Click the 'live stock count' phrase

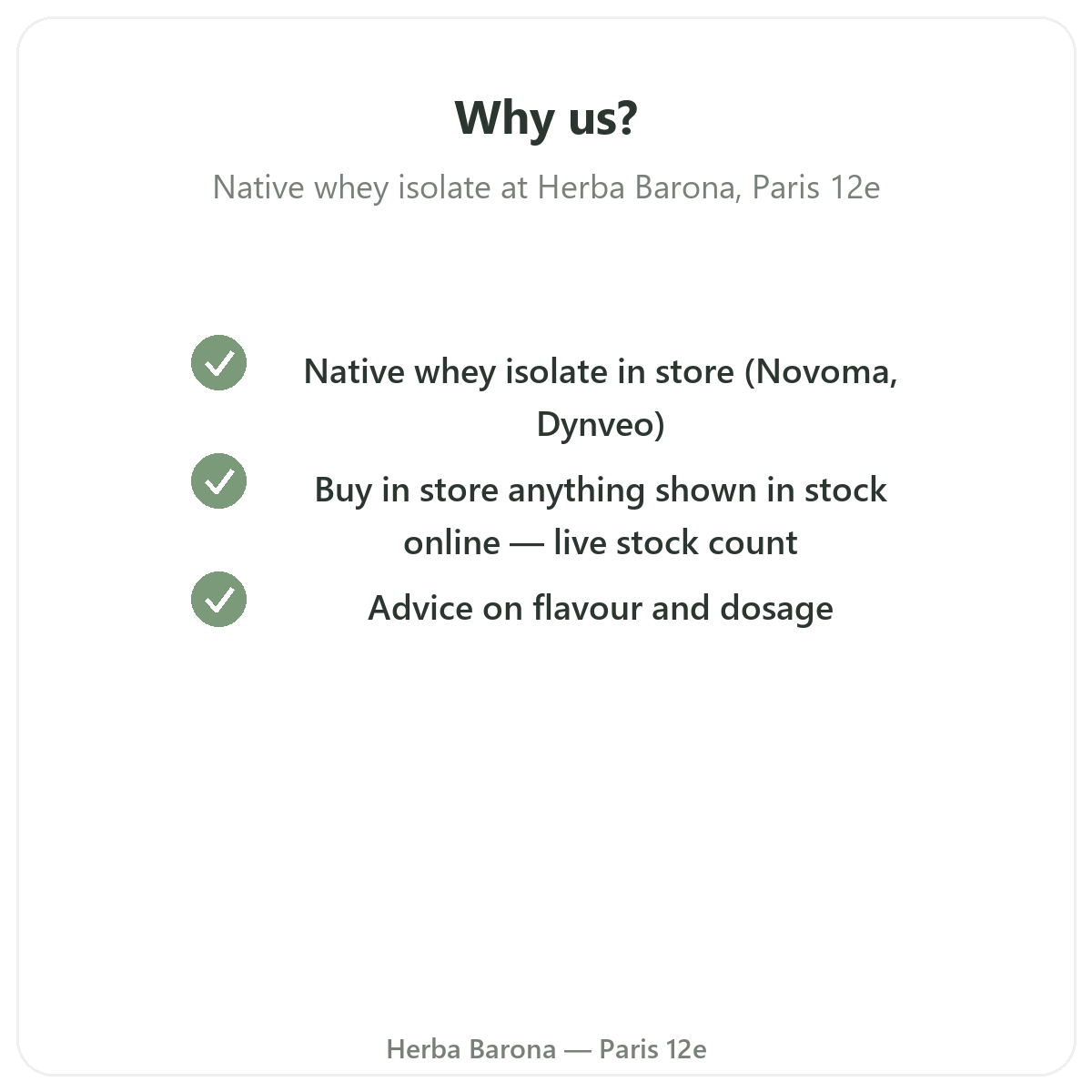675,542
